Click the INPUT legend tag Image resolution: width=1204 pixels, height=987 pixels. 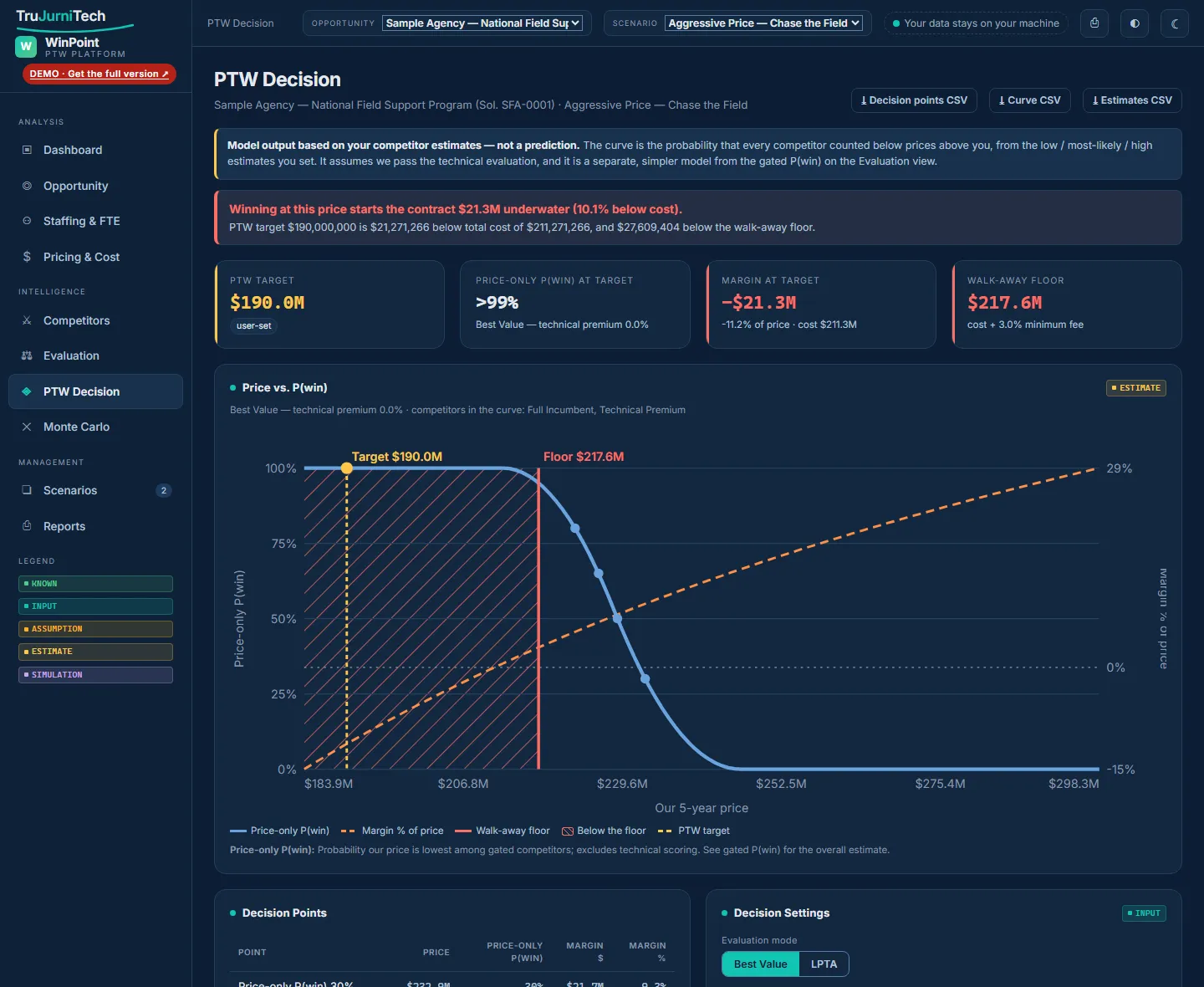(95, 606)
